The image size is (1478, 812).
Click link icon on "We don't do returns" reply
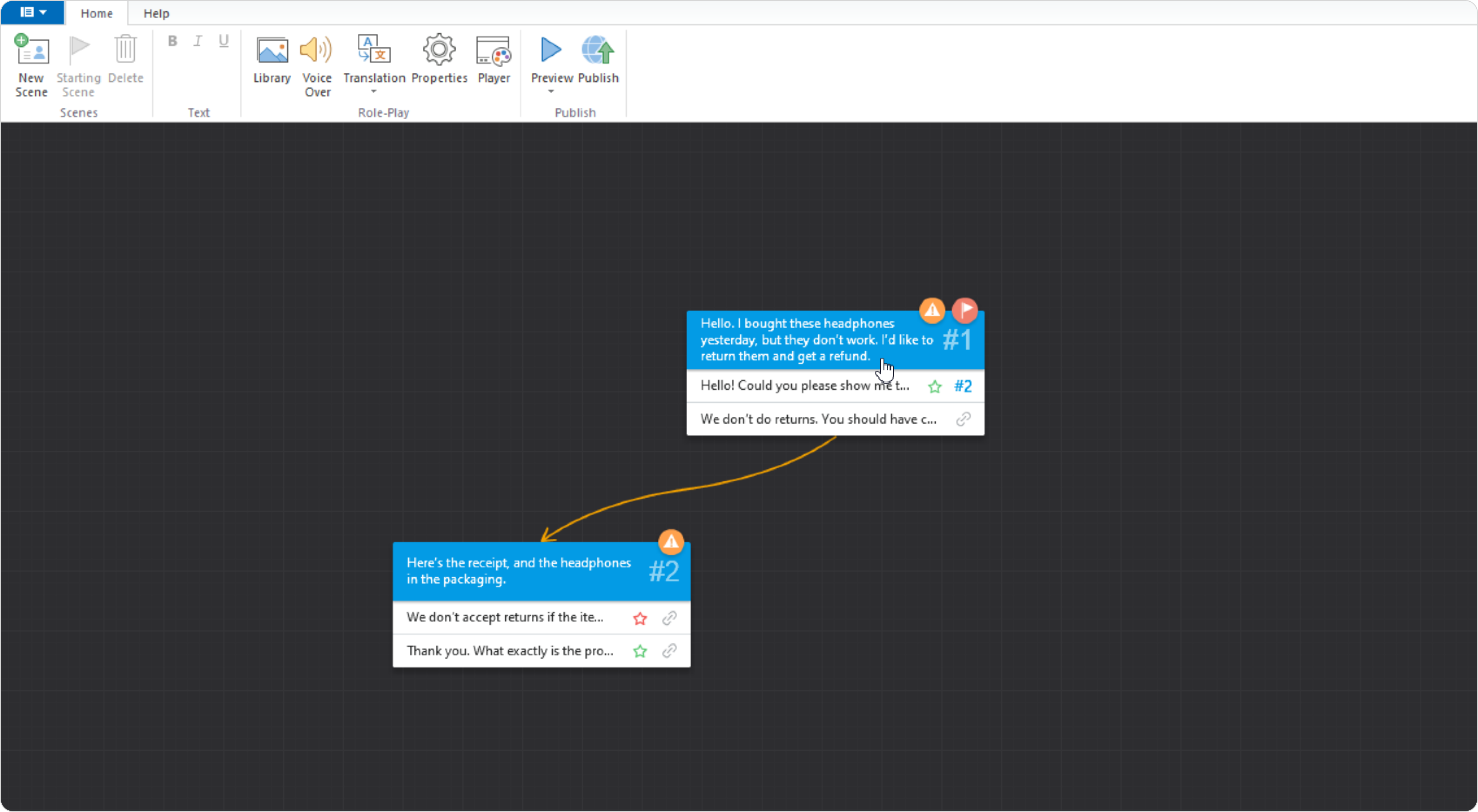tap(963, 419)
